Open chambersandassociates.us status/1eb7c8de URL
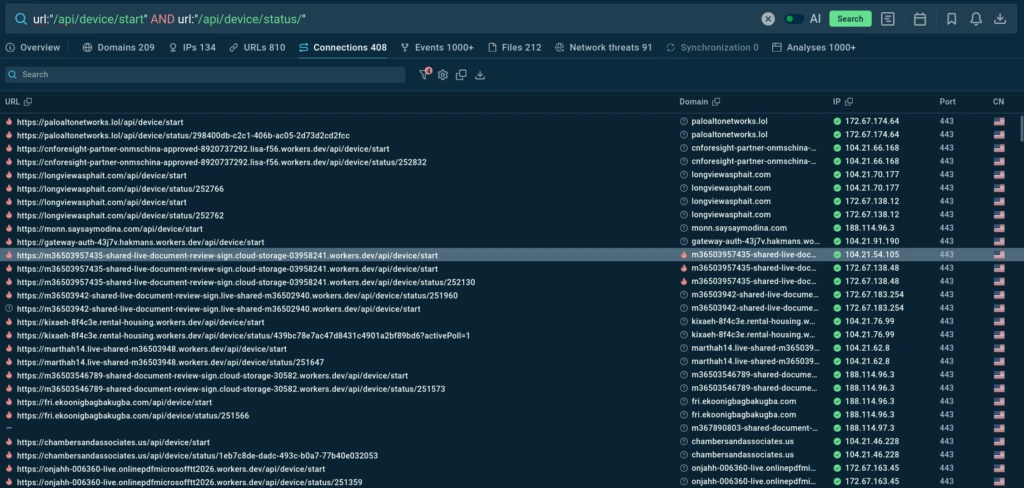Screen dimensions: 1024x488 (197, 455)
